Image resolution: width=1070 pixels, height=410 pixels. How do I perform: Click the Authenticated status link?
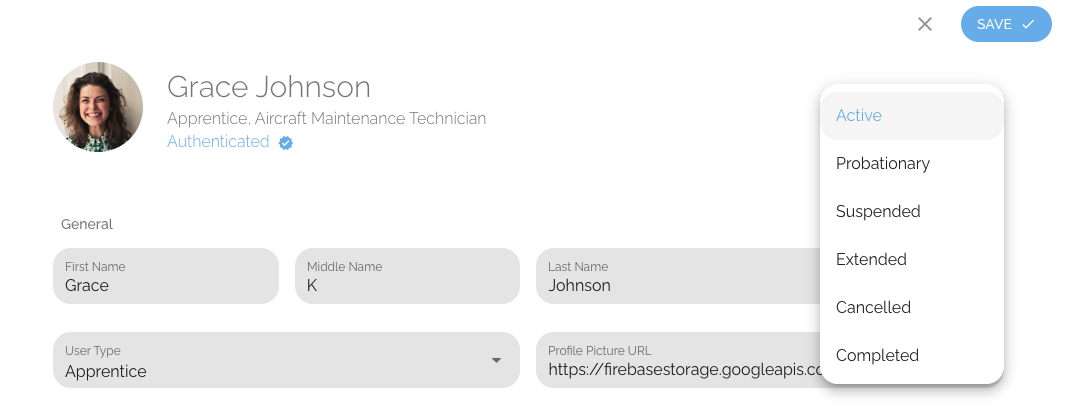point(218,141)
